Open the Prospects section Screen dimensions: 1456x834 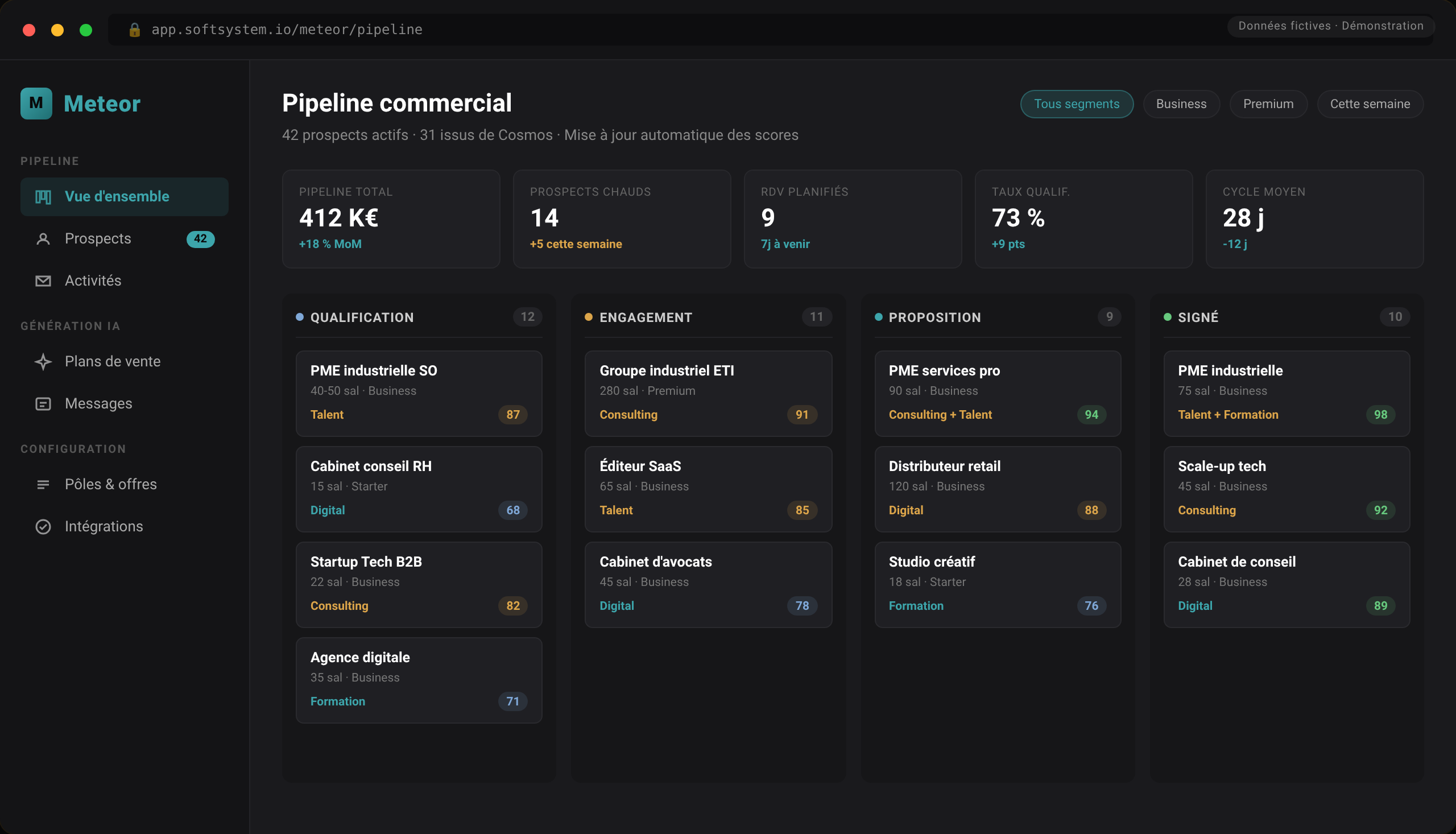click(x=124, y=239)
